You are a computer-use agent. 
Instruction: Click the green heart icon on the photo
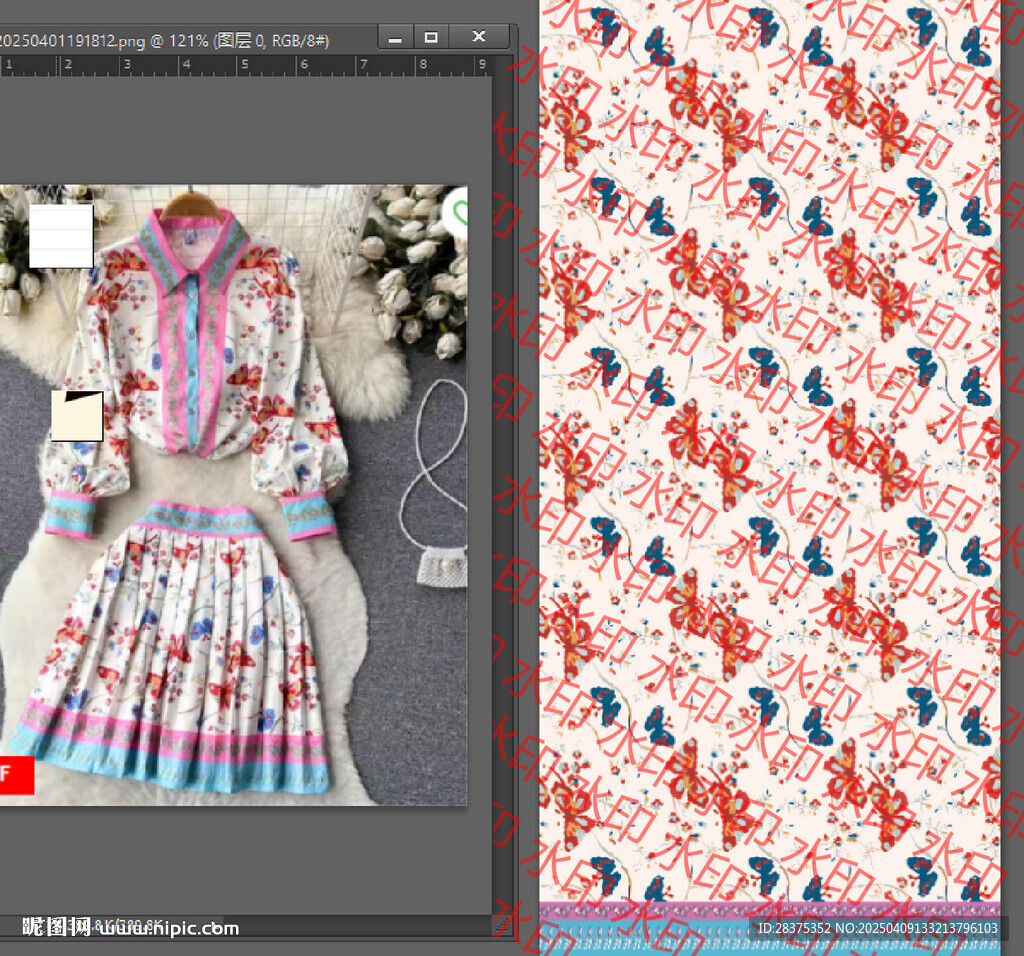(x=459, y=212)
